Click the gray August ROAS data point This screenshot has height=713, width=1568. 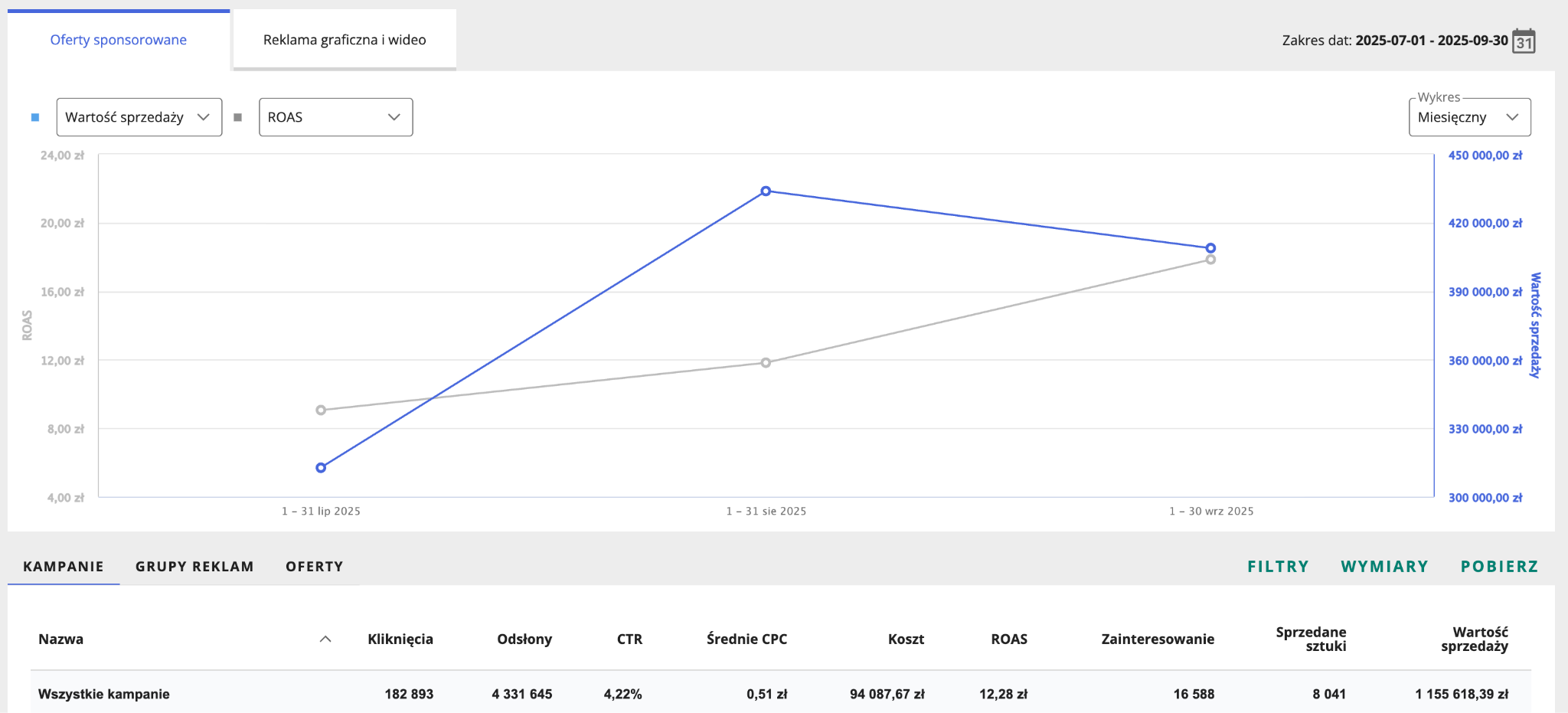pos(766,362)
